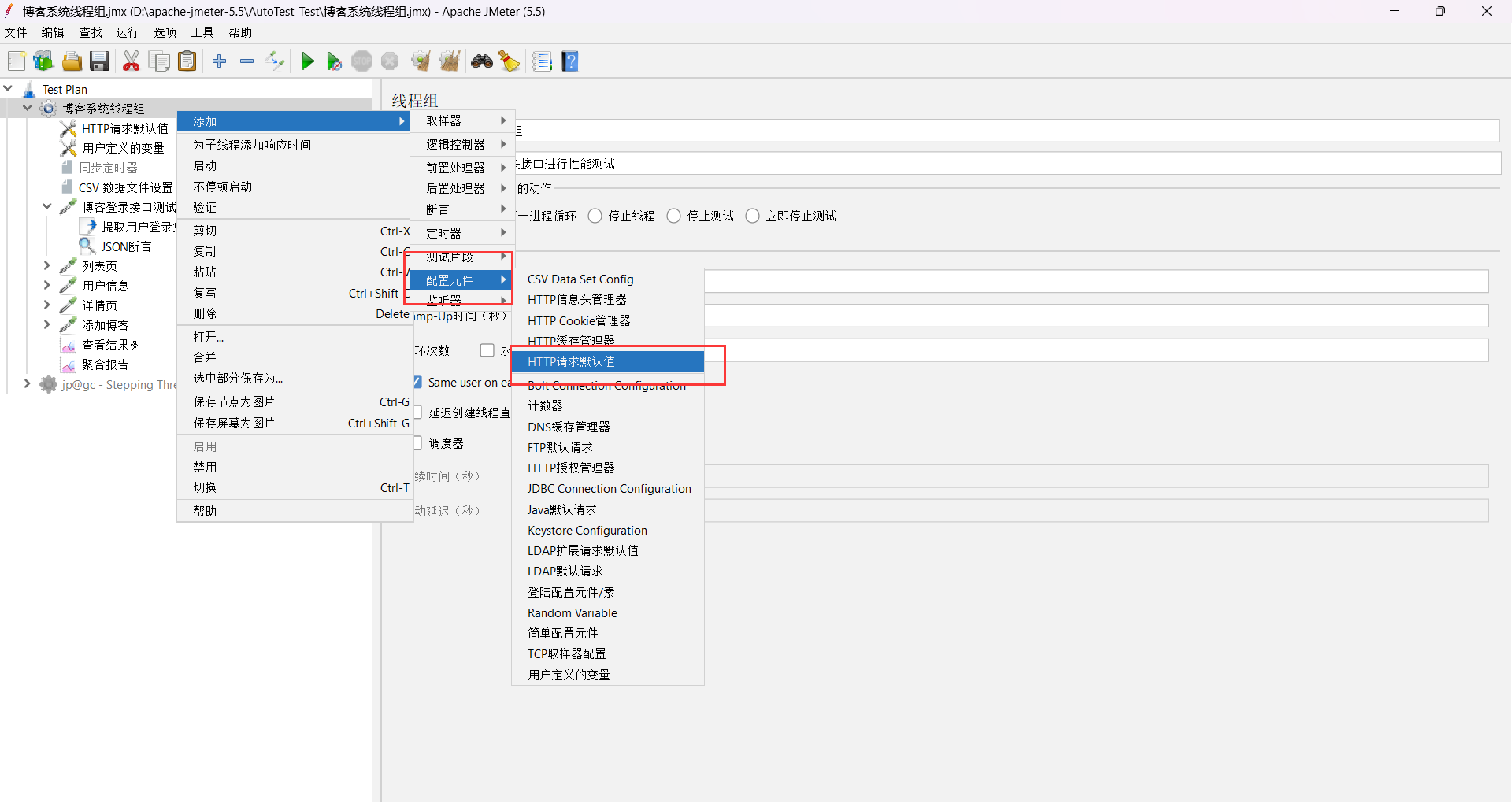Screen dimensions: 1512x803
Task: Expand the 添加博客 tree node
Action: tap(47, 325)
